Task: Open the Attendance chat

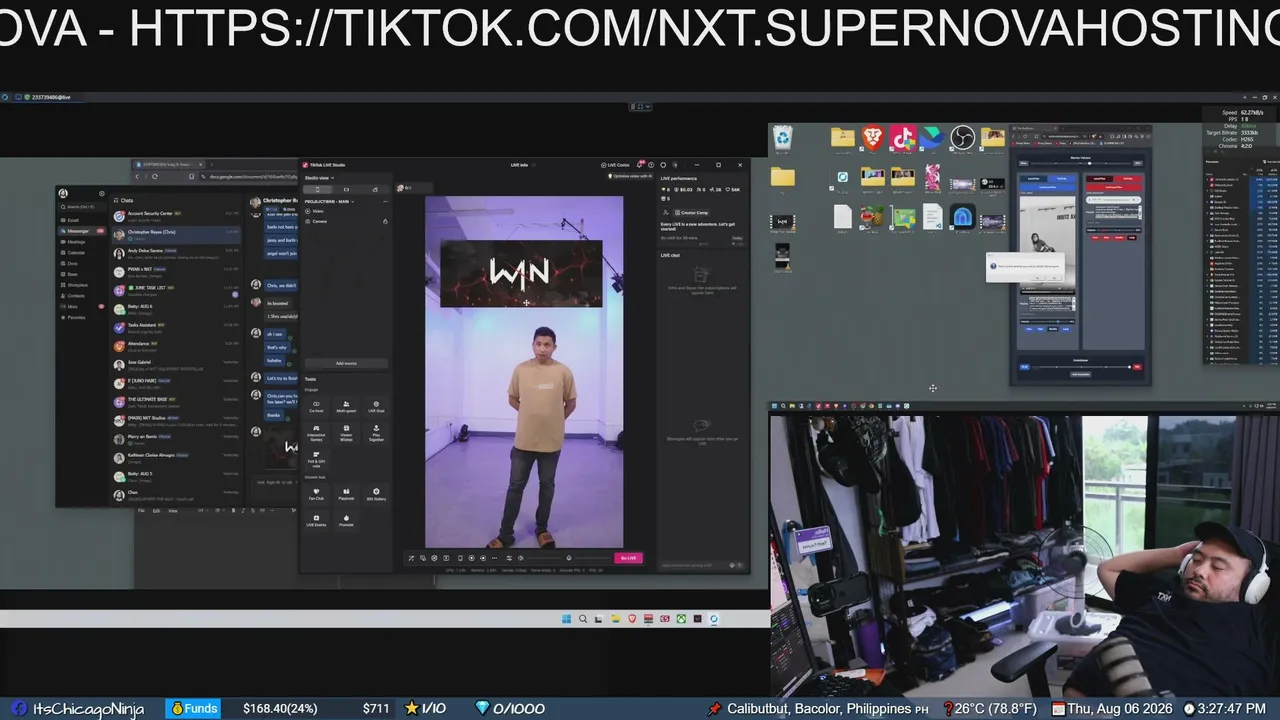Action: pyautogui.click(x=176, y=345)
